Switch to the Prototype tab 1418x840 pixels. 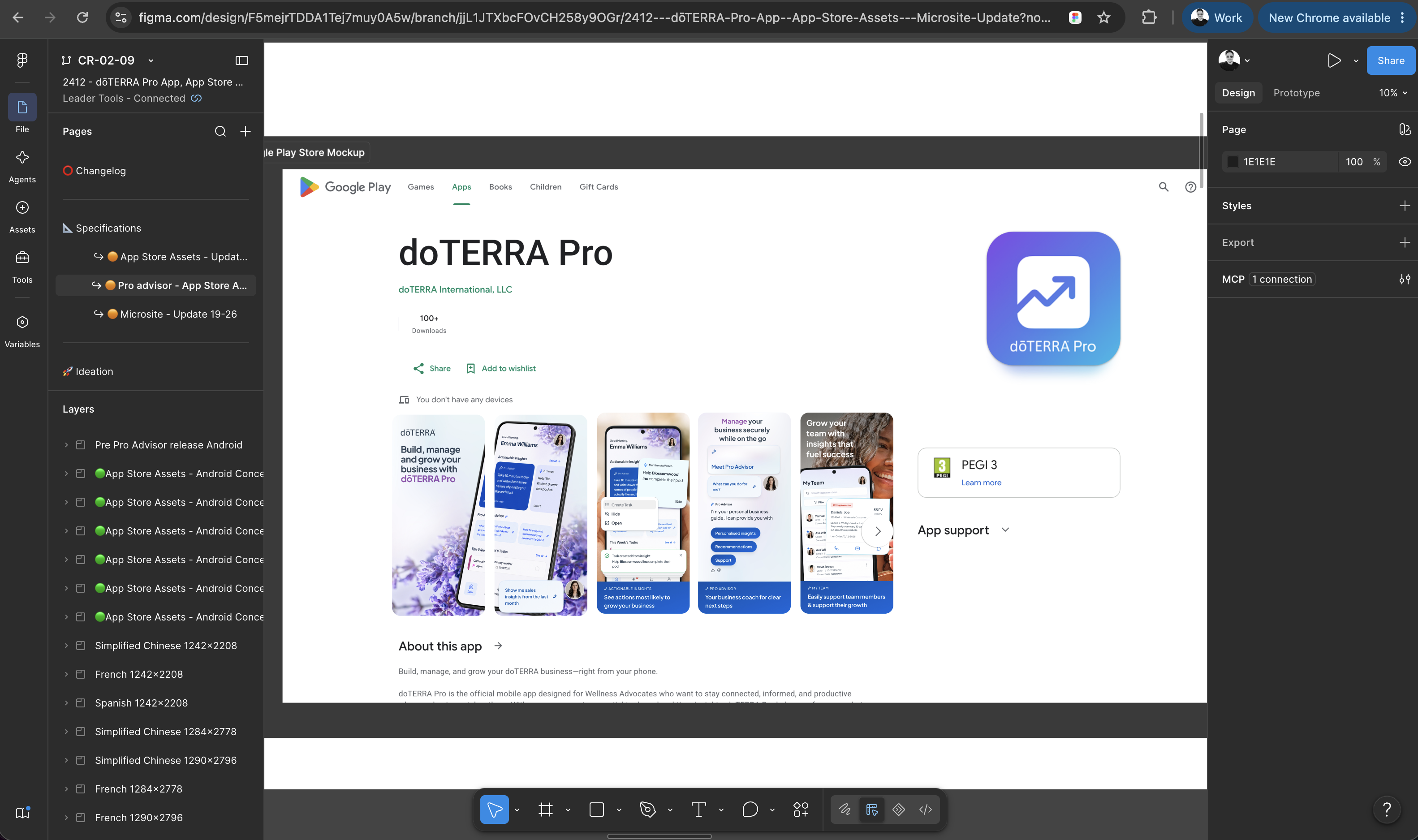tap(1296, 93)
